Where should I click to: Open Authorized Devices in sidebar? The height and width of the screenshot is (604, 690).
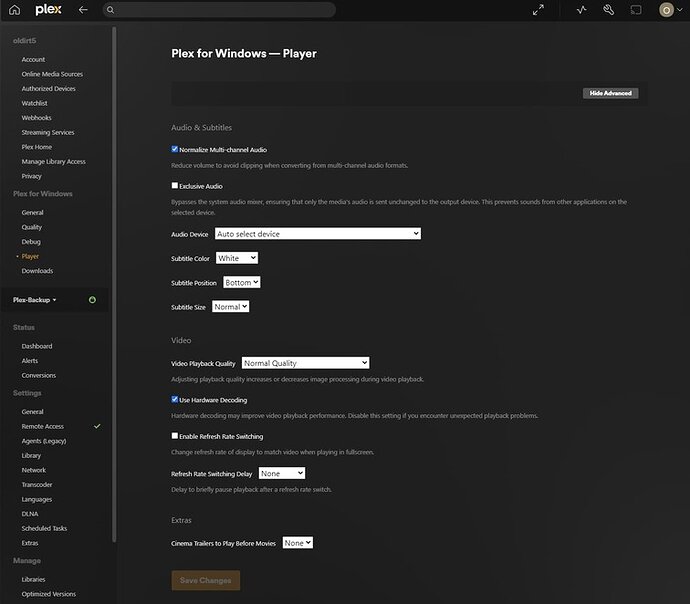48,88
